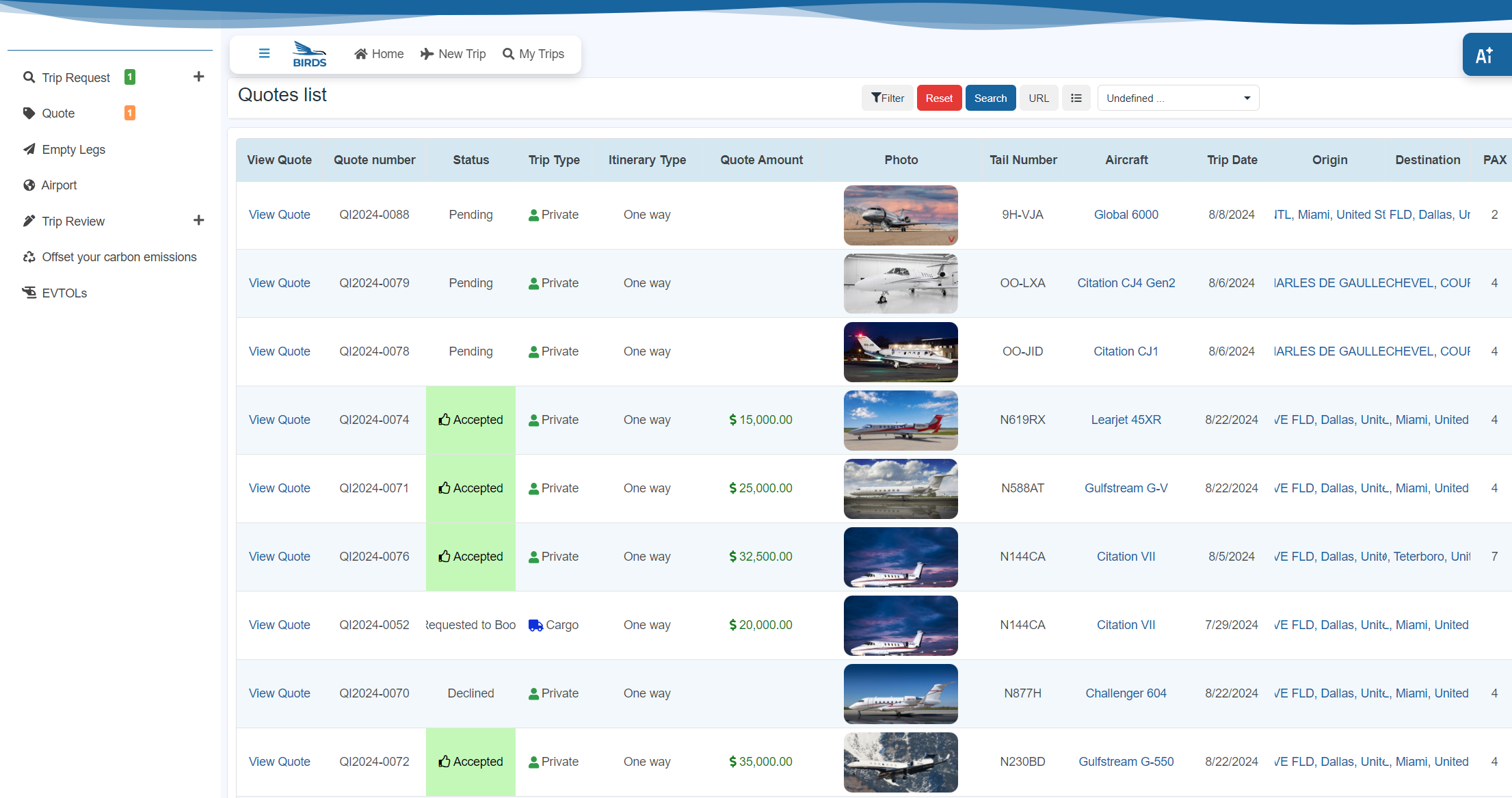Click the plus icon beside Trip Review
Screen dimensions: 1512x798
click(x=198, y=220)
